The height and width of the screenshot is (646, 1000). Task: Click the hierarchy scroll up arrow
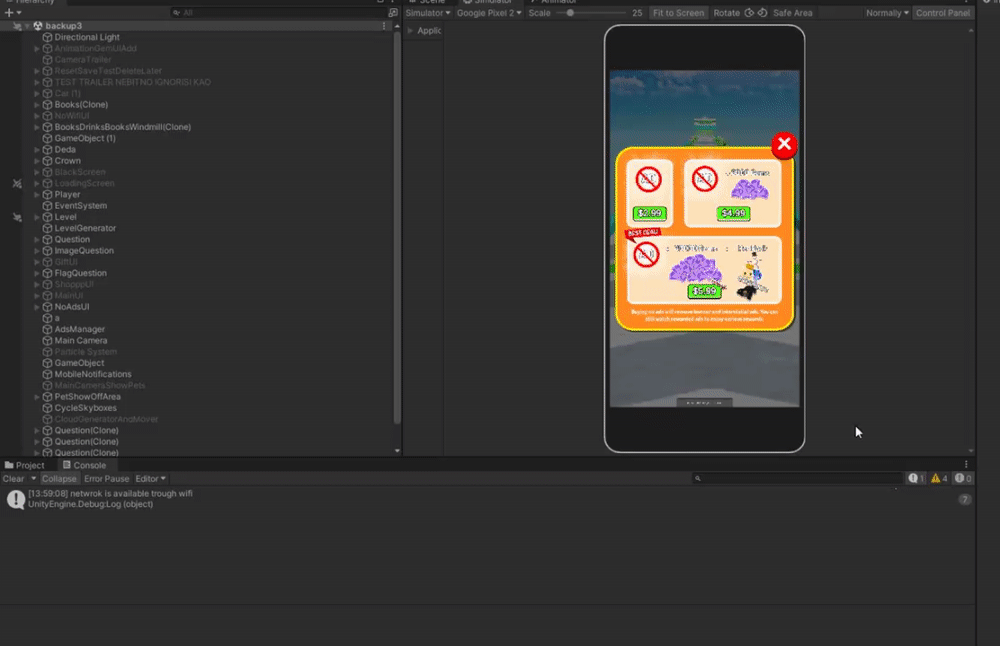397,26
